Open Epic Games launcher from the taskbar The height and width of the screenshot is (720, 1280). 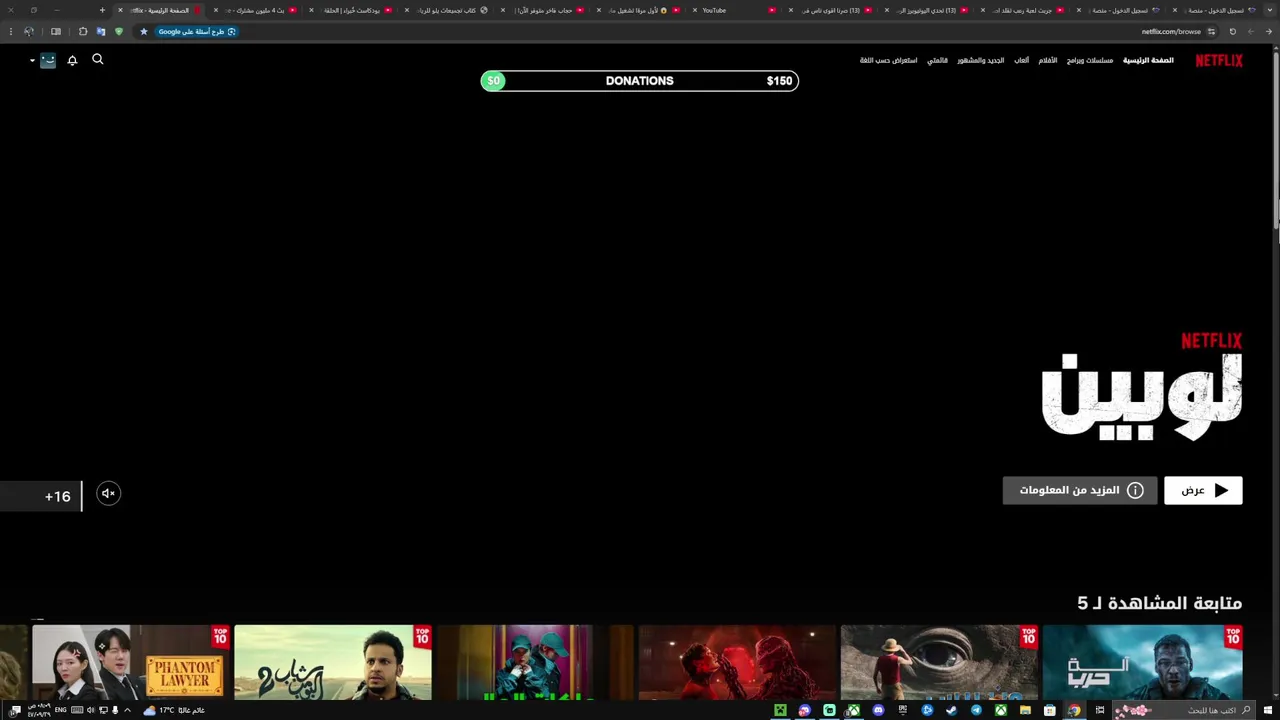pyautogui.click(x=902, y=710)
